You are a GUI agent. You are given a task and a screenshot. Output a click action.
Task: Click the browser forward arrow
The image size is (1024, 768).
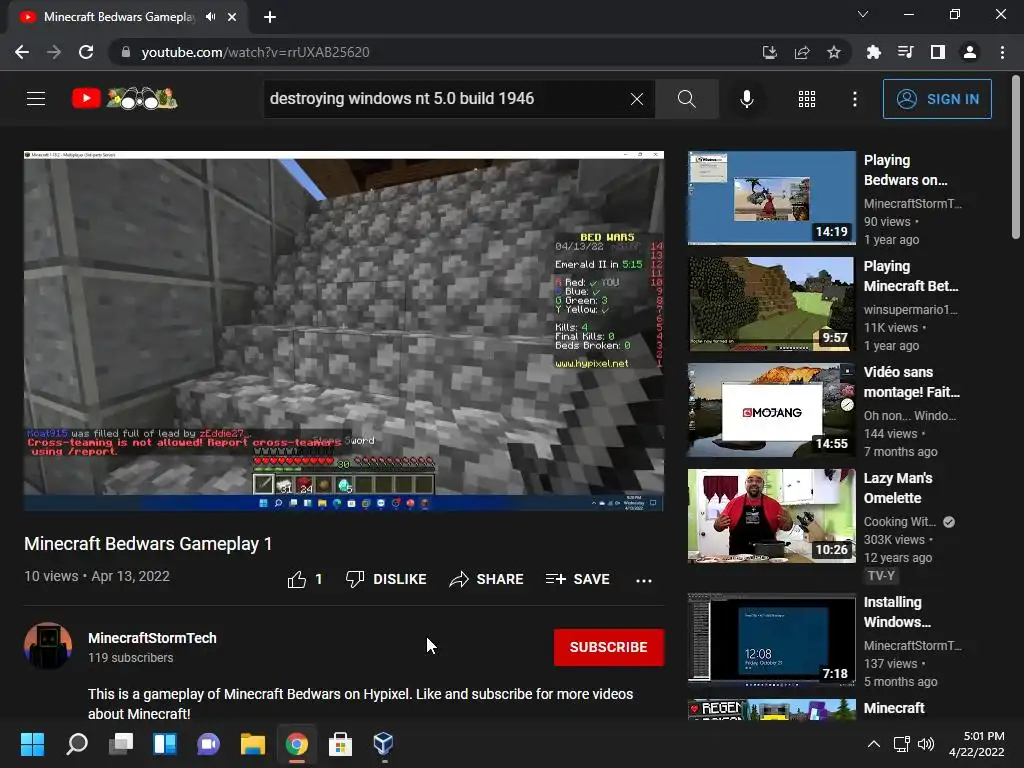click(x=54, y=52)
